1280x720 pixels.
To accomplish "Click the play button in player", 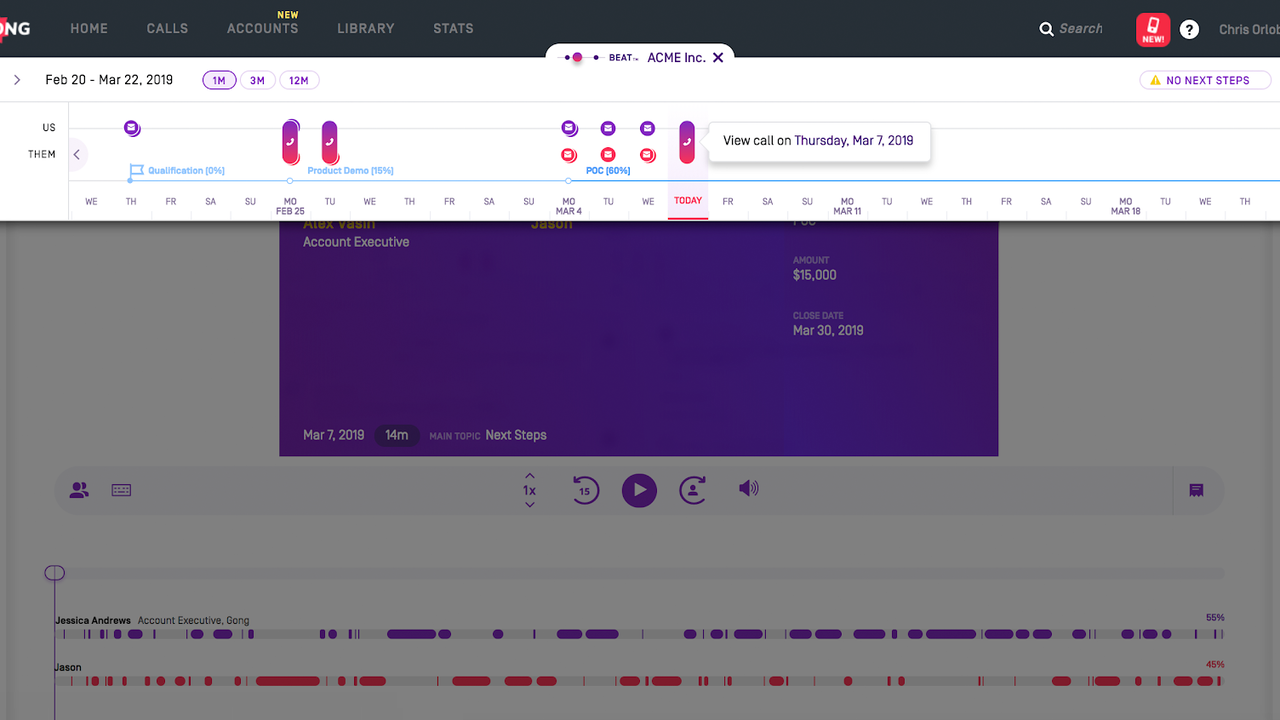I will click(639, 490).
